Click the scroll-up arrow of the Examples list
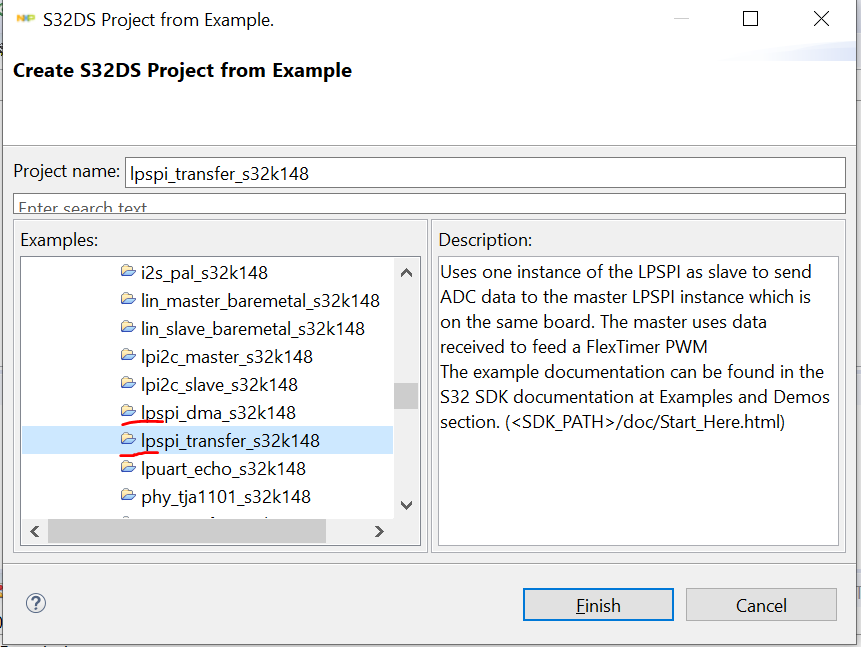 [x=406, y=271]
